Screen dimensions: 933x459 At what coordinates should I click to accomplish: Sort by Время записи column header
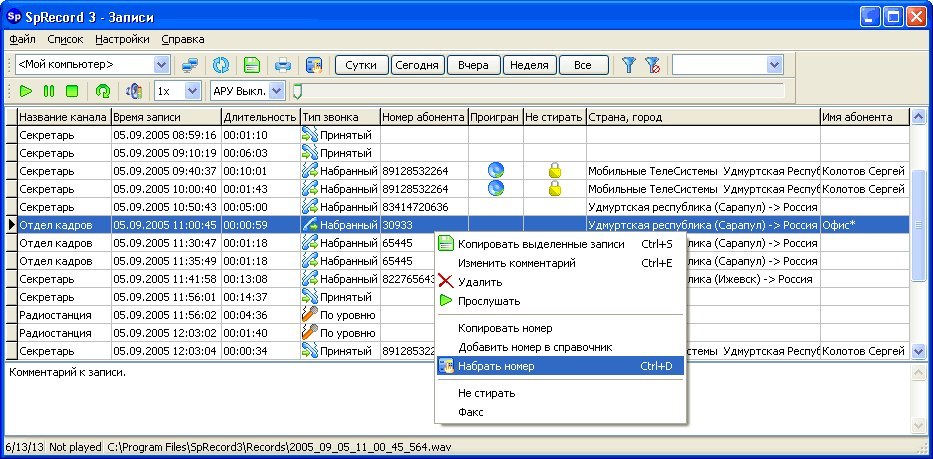click(166, 117)
